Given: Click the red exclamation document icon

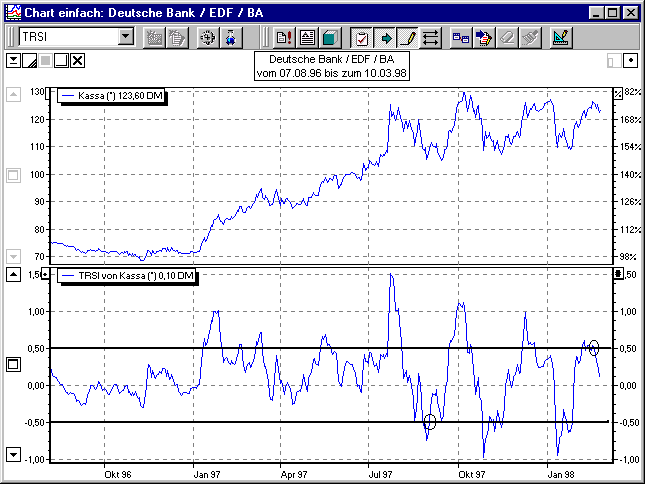Looking at the screenshot, I should point(283,37).
